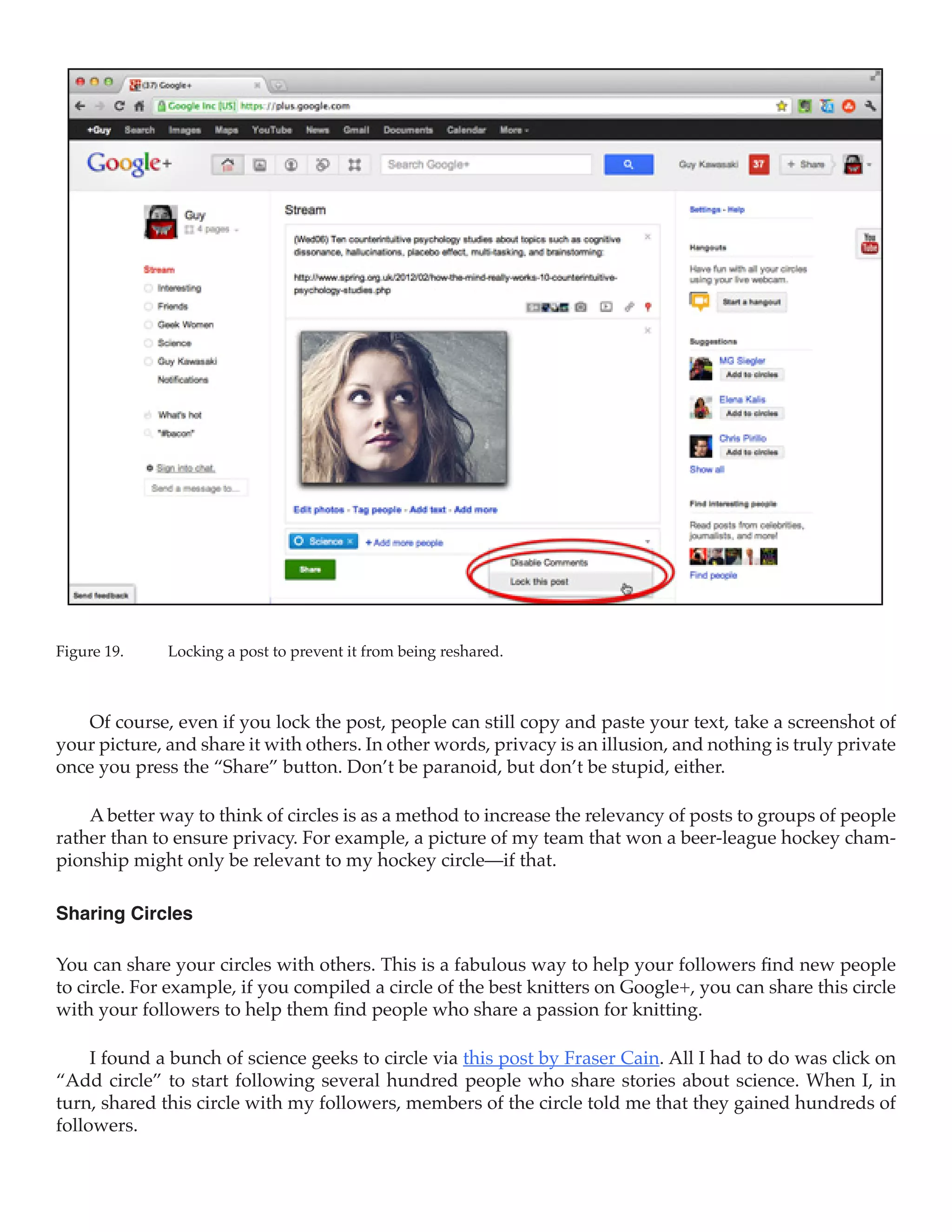The height and width of the screenshot is (1232, 952).
Task: Open Documents in the top bar
Action: click(x=408, y=130)
